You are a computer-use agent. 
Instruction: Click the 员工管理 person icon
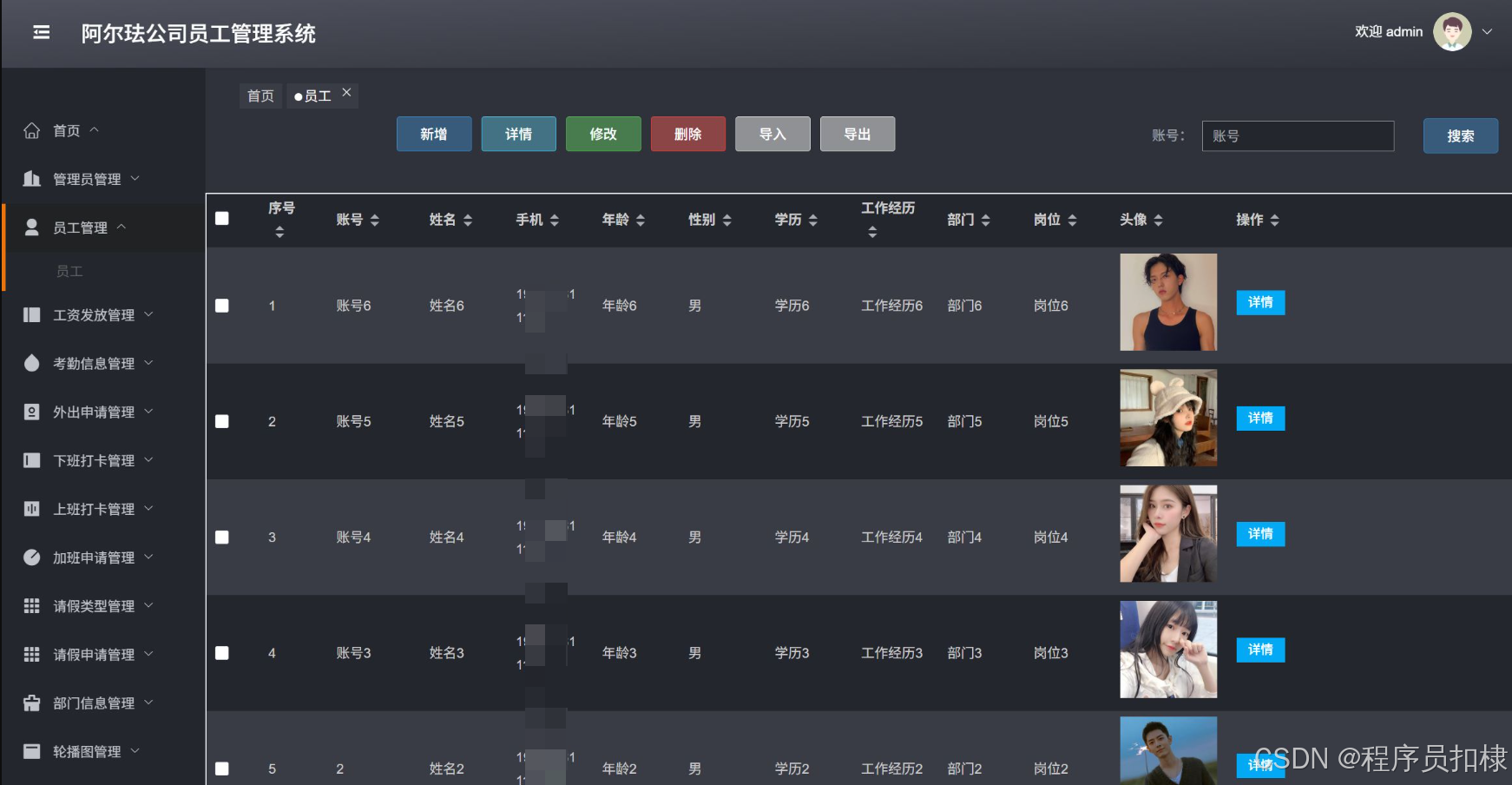[32, 228]
